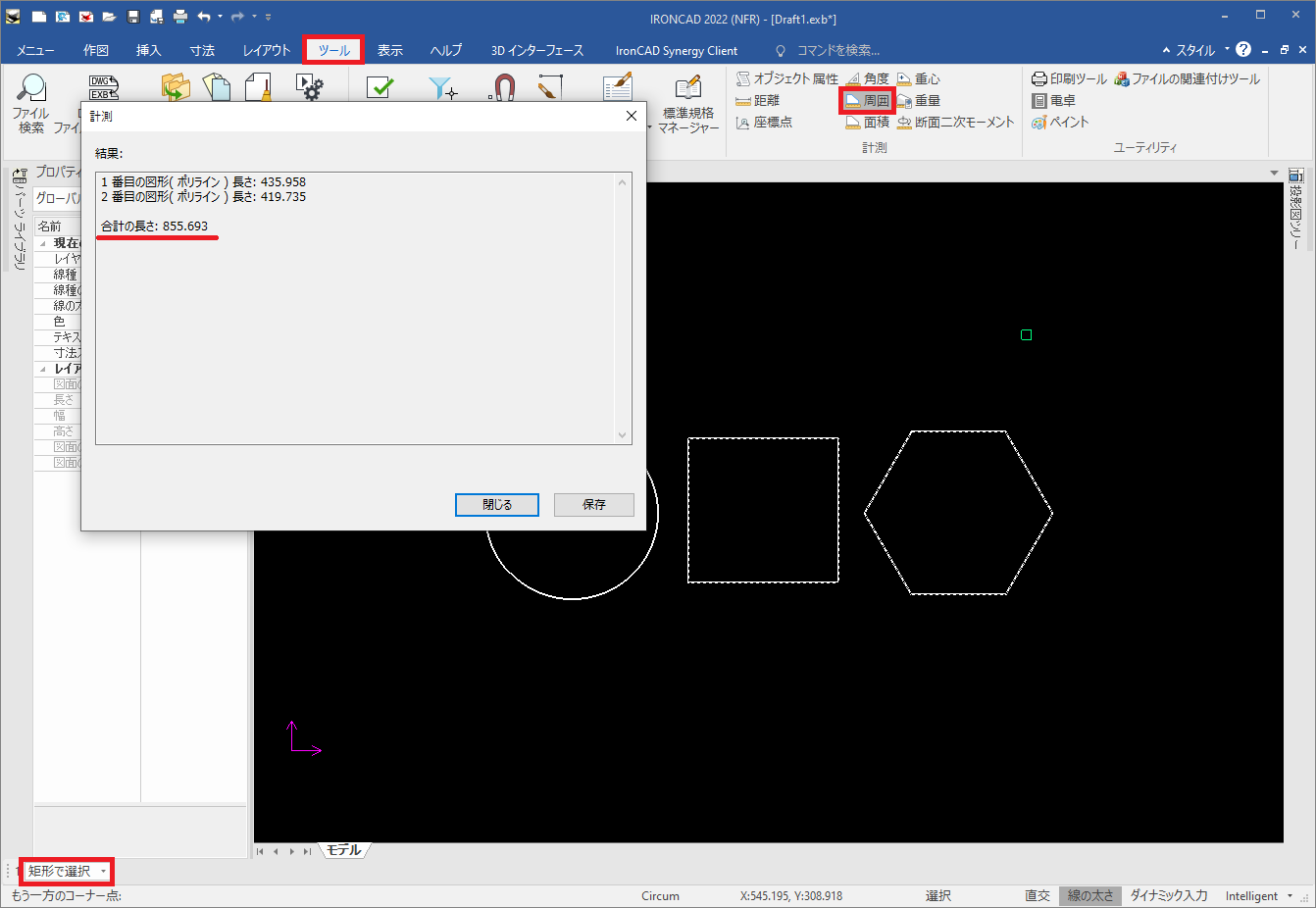Toggle 直交 ortho mode in status bar
The height and width of the screenshot is (908, 1316).
[x=1038, y=896]
